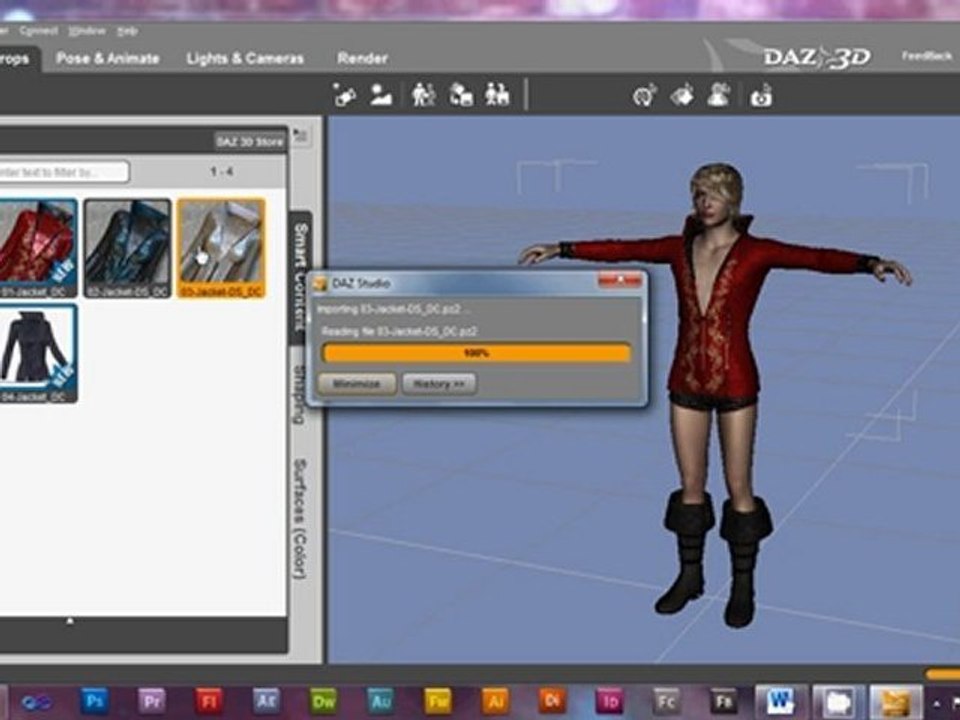Screen dimensions: 960x720
Task: Open Photoshop from the taskbar
Action: click(94, 701)
